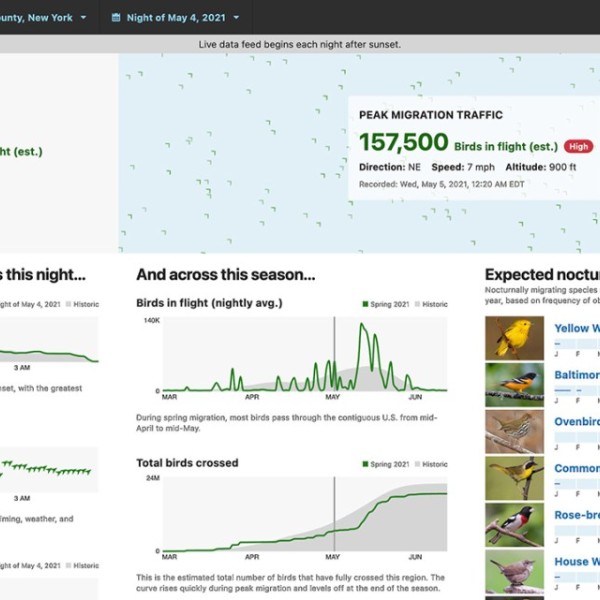
Task: Click Historic legend on Total birds crossed chart
Action: click(x=432, y=464)
